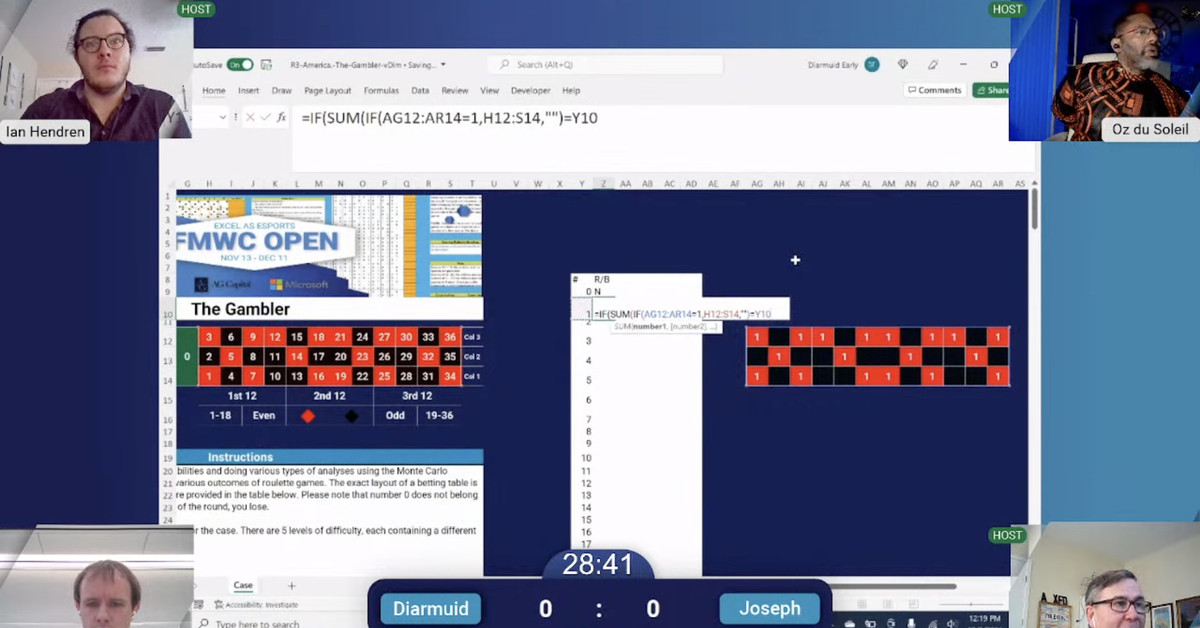Click the red diamond bet cell
The image size is (1200, 628).
point(308,415)
